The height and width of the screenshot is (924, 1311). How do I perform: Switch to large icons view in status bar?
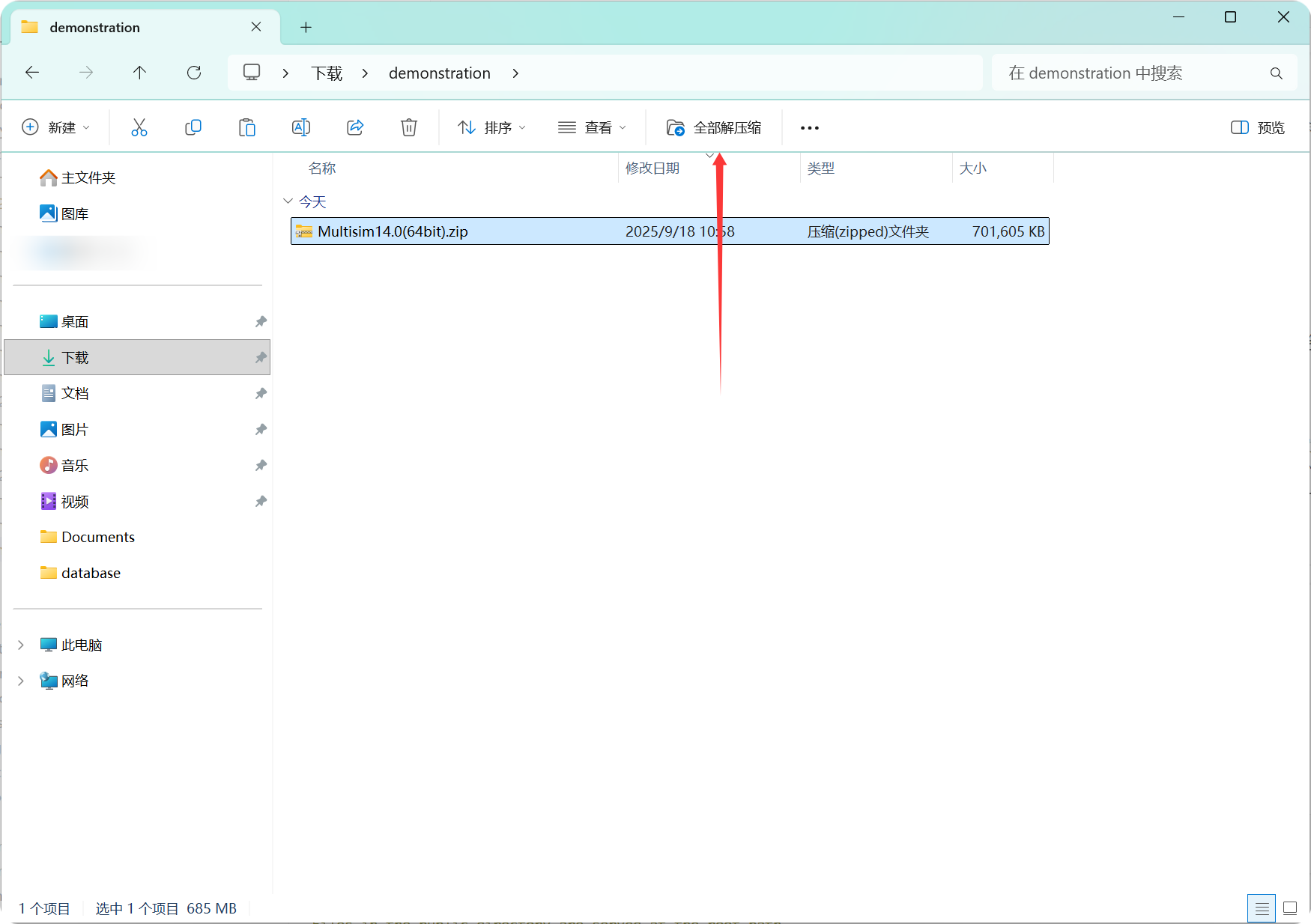(x=1290, y=908)
